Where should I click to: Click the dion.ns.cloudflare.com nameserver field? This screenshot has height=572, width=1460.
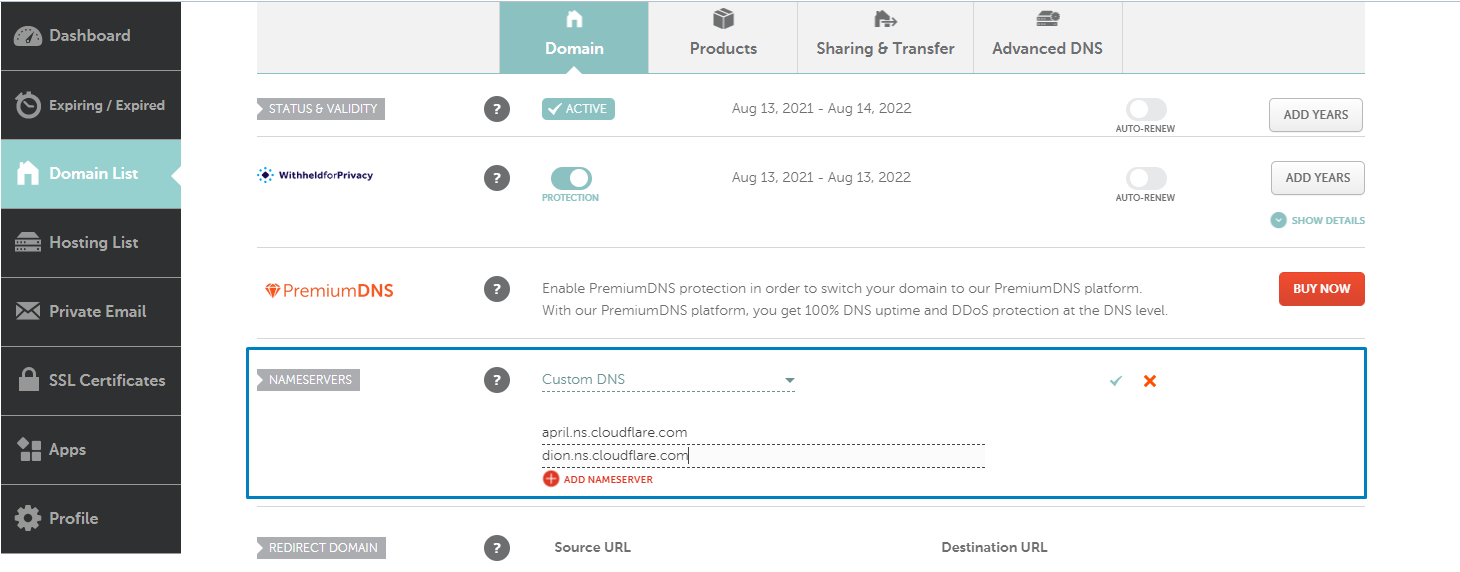pyautogui.click(x=763, y=456)
